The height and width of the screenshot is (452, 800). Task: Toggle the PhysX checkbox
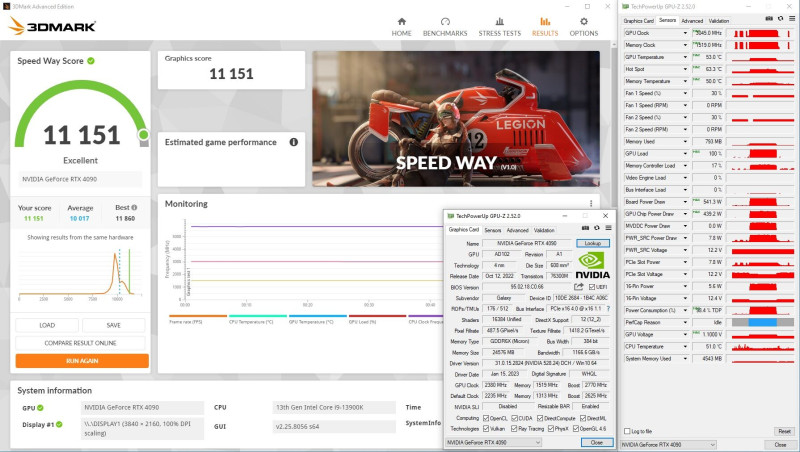click(551, 429)
